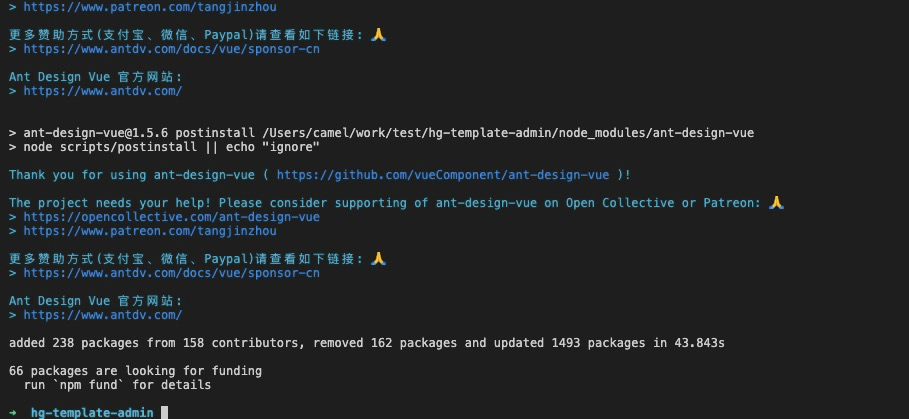Open the opencollective.com/ant-design-vue link
Image resolution: width=909 pixels, height=419 pixels.
point(171,217)
